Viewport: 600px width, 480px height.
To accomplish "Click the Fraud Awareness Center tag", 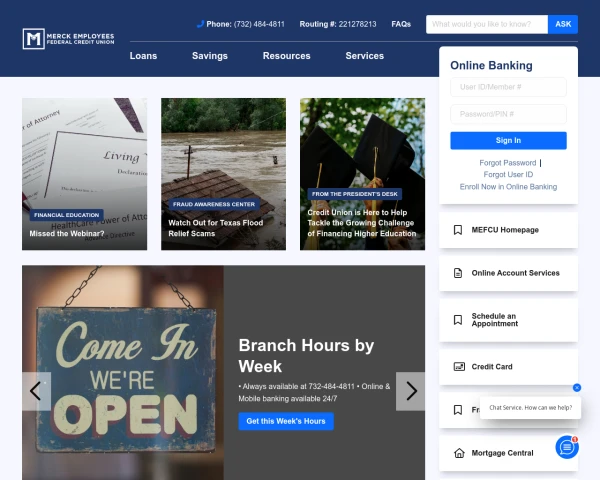I will point(214,204).
